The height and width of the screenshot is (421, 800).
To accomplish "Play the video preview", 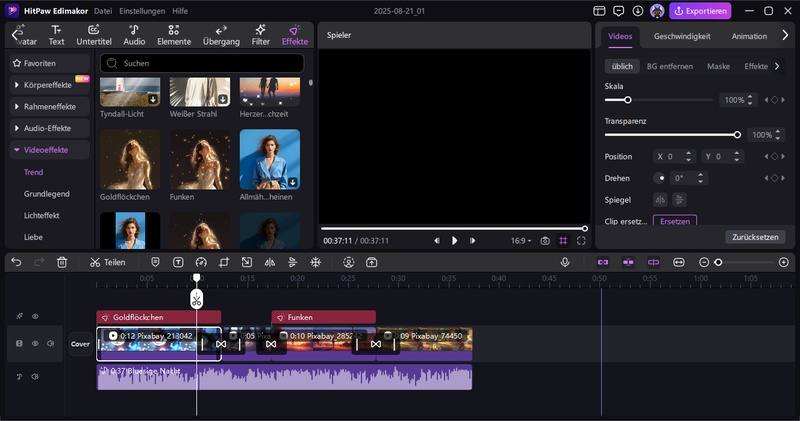I will click(454, 241).
